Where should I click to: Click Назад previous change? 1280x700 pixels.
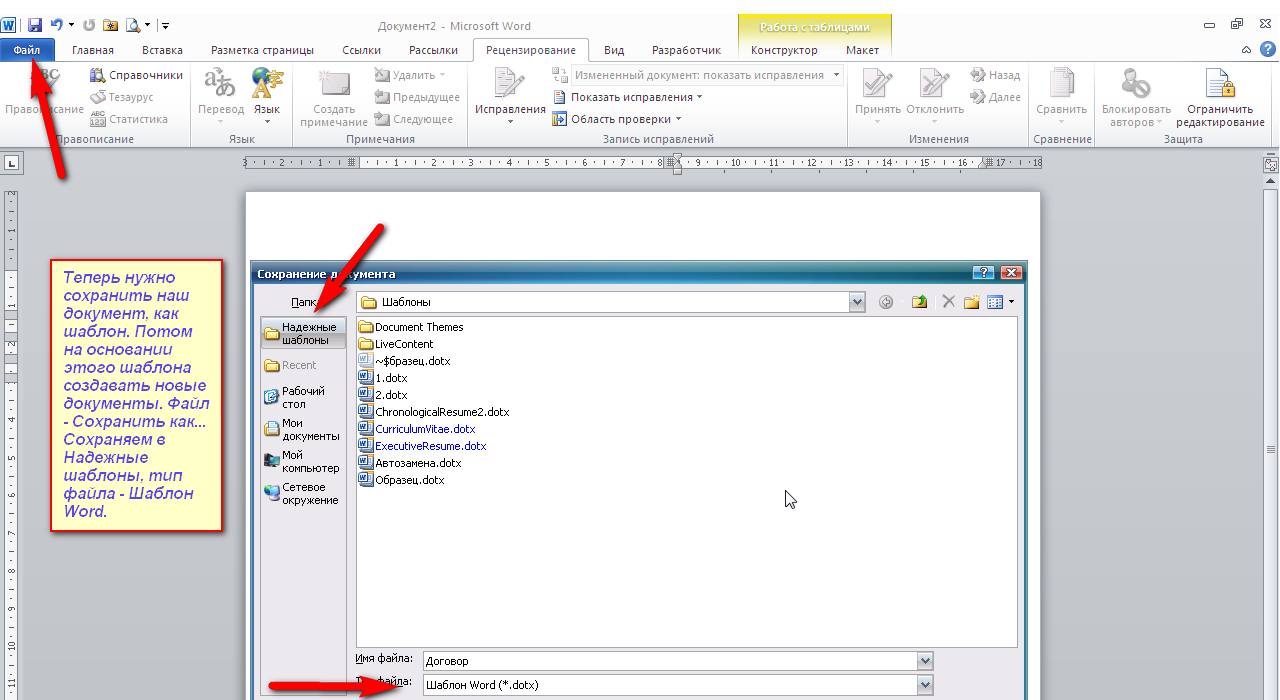[x=995, y=75]
